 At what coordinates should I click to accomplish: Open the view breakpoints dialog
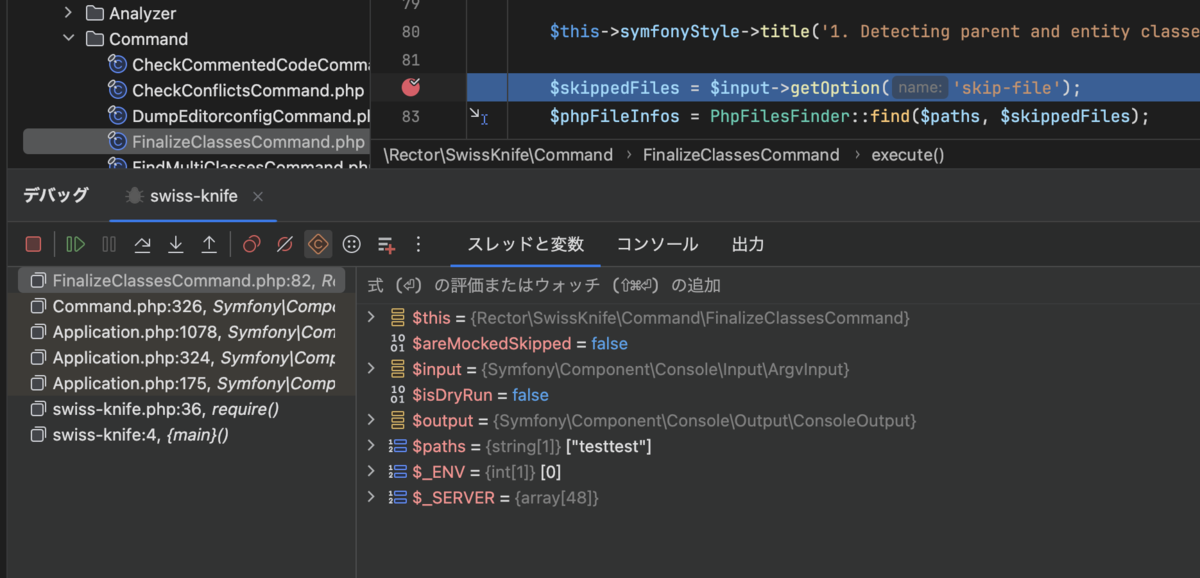pos(251,244)
